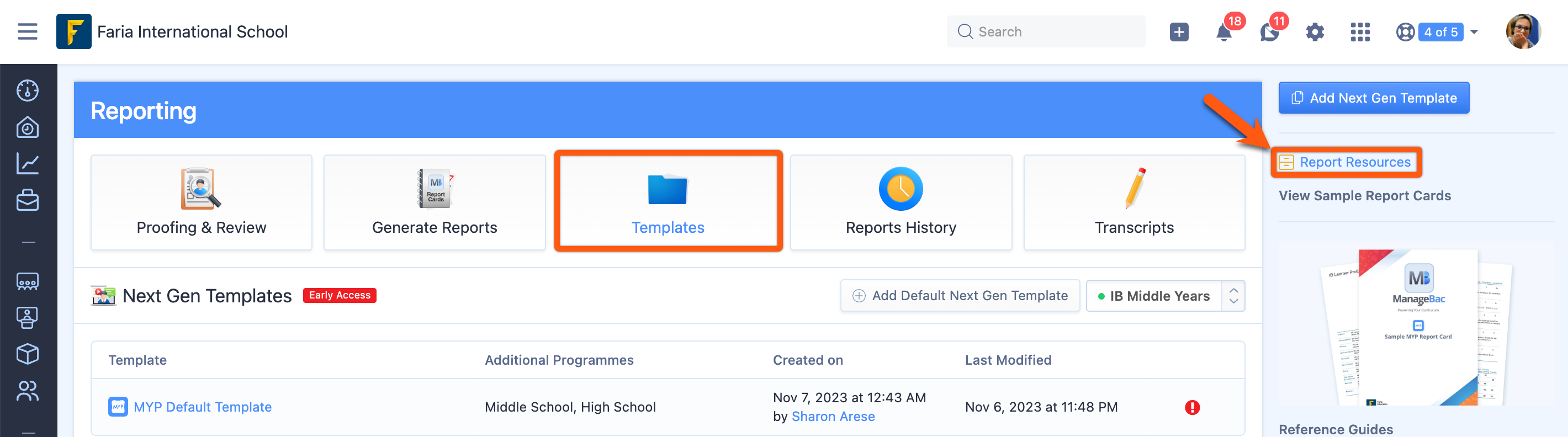The width and height of the screenshot is (1568, 437).
Task: Click the Next Gen Templates icon
Action: pyautogui.click(x=103, y=296)
